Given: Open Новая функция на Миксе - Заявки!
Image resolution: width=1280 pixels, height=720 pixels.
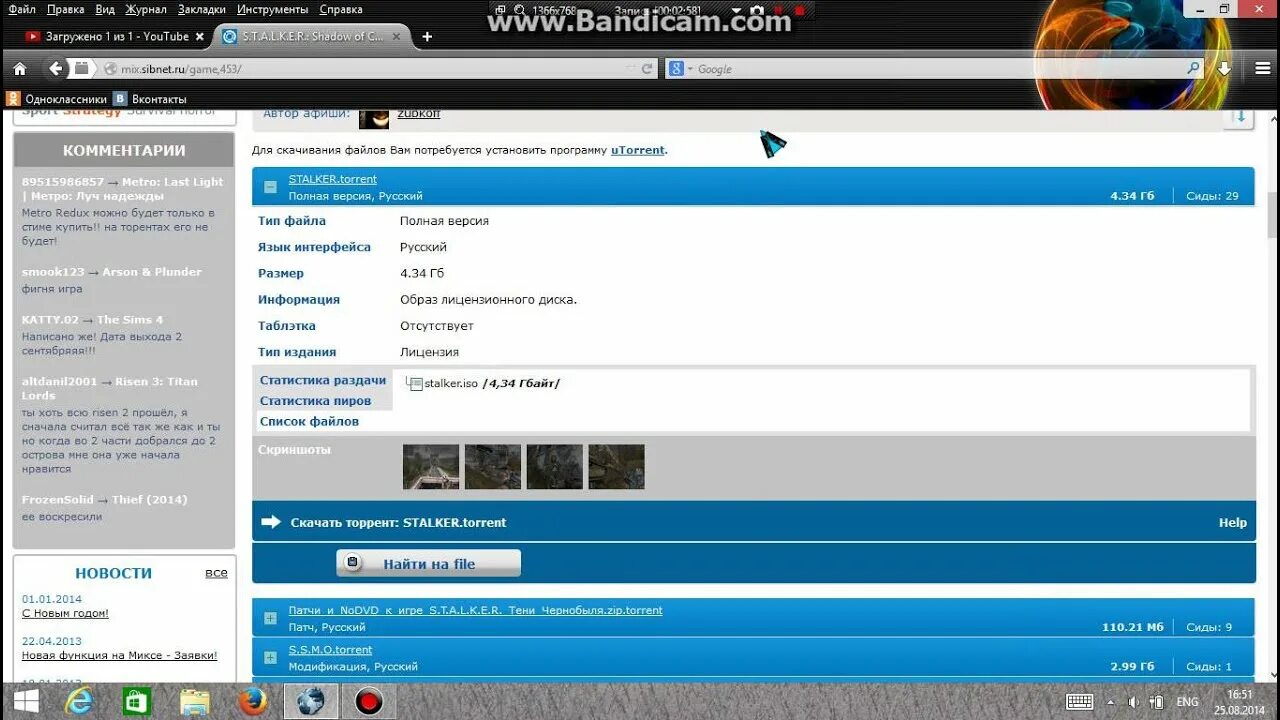Looking at the screenshot, I should click(x=119, y=655).
